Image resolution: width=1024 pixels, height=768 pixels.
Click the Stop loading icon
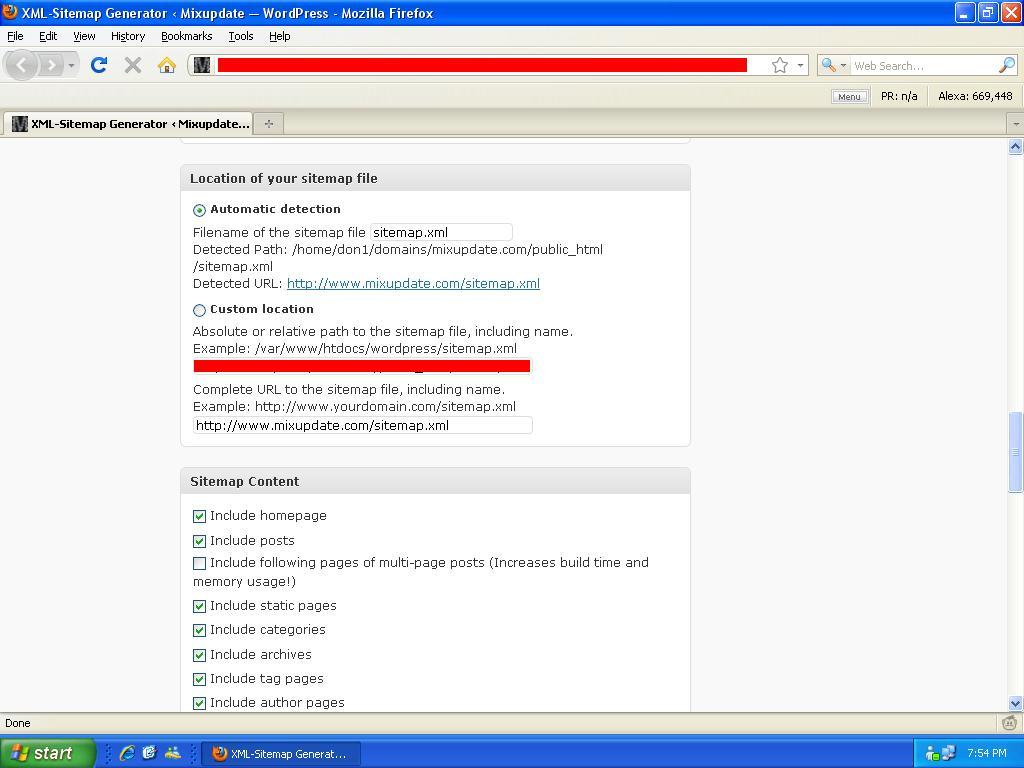point(132,65)
